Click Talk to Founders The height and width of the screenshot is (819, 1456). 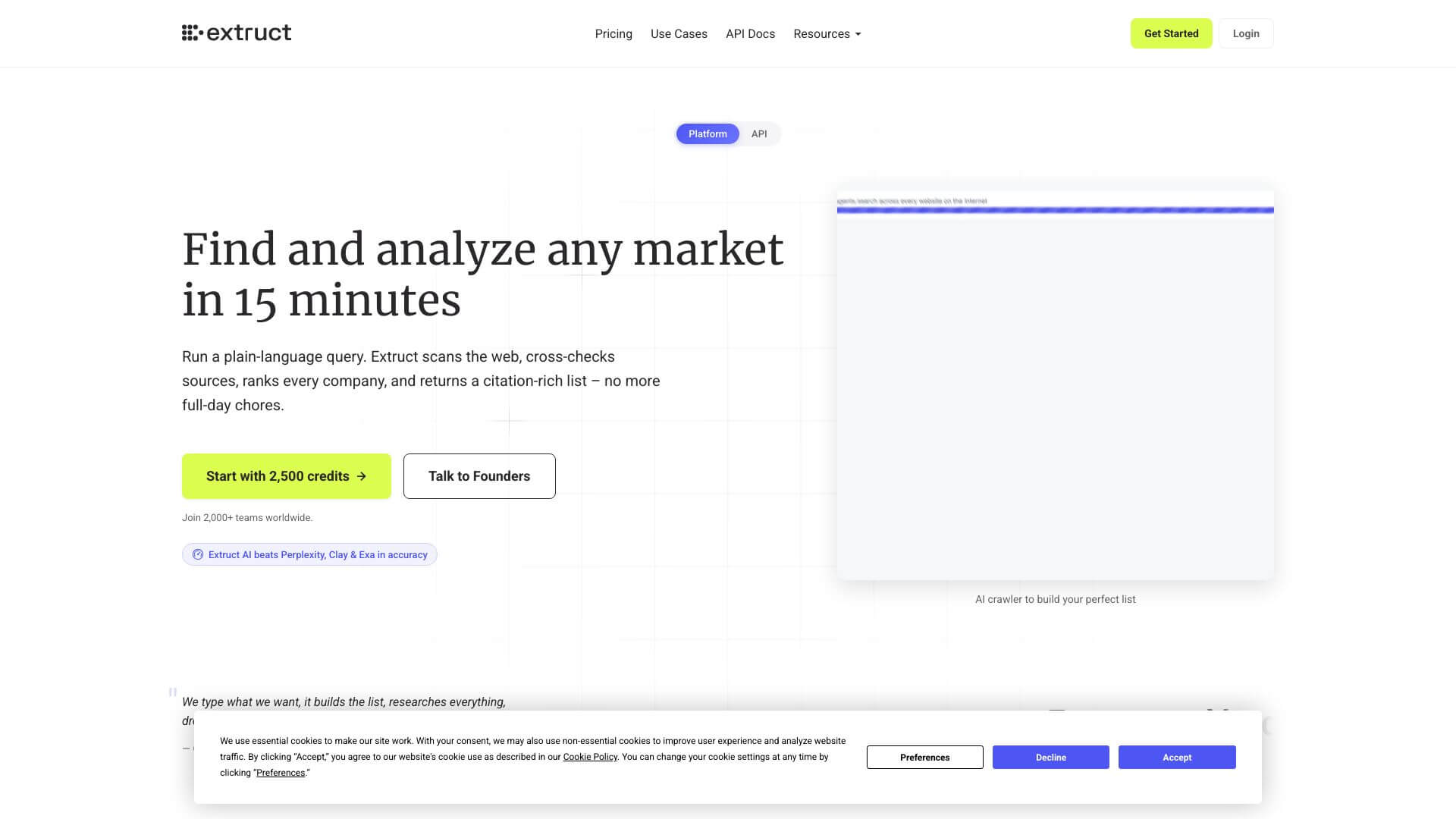coord(479,475)
